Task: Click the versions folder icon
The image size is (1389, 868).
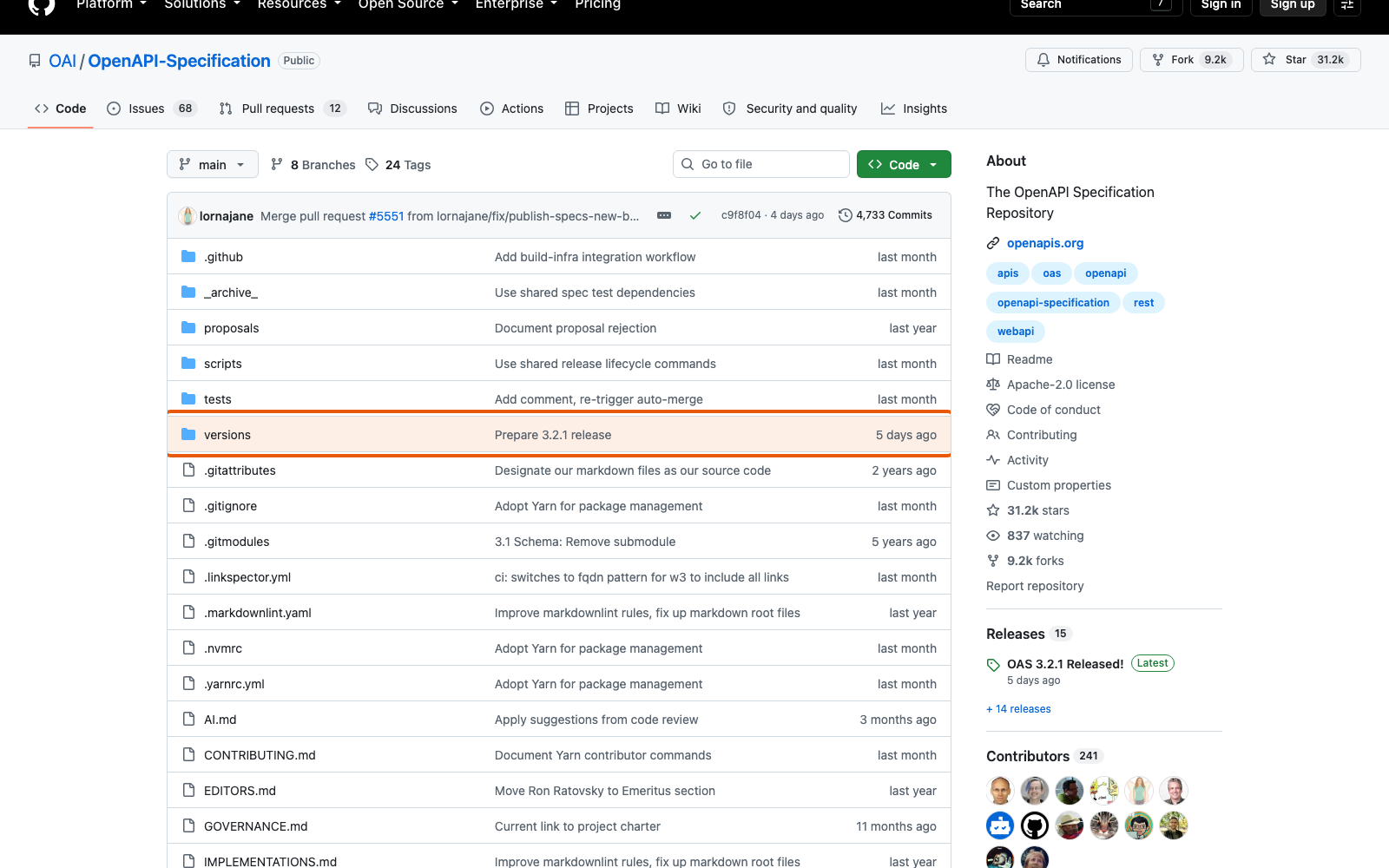Action: [188, 434]
